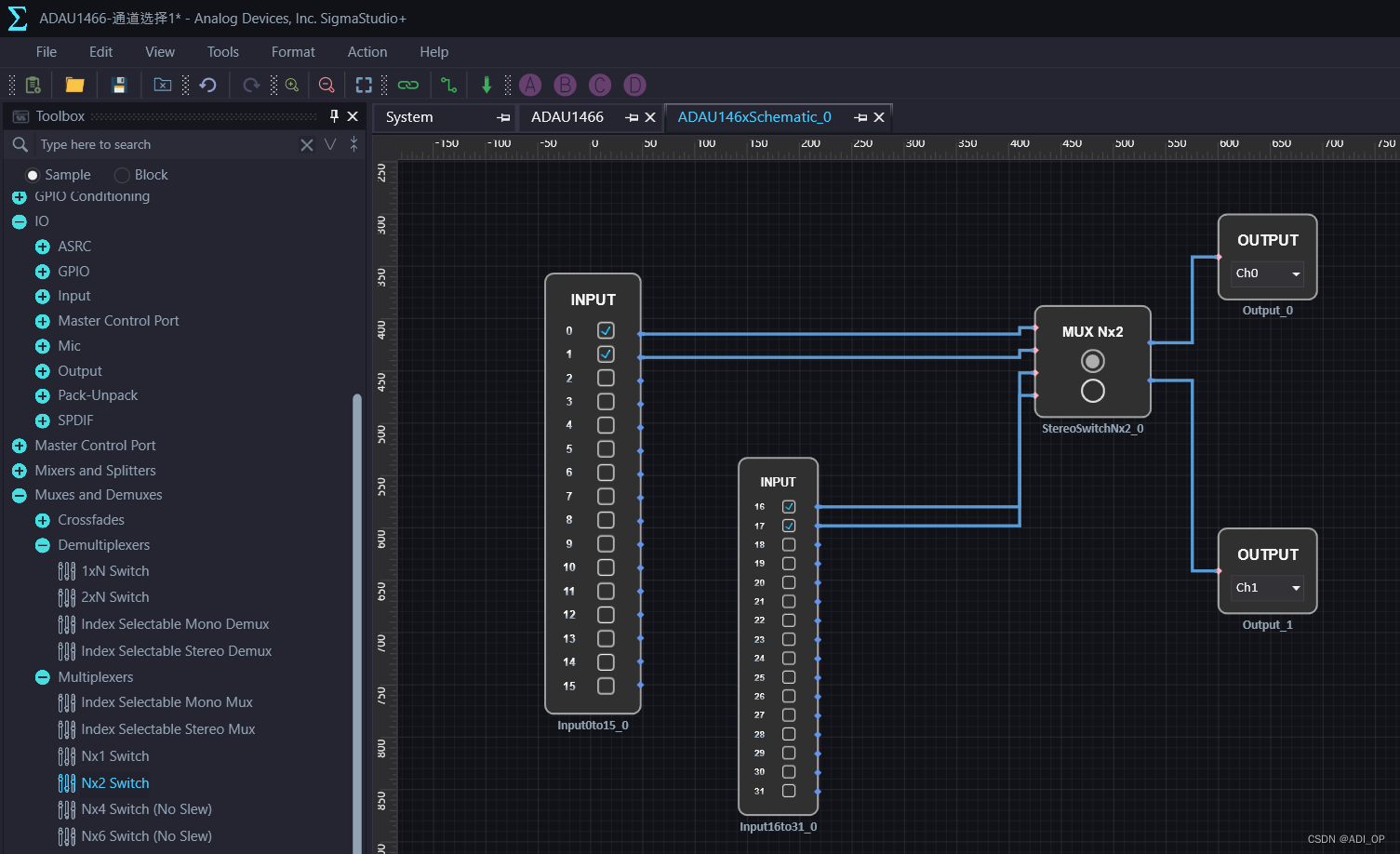Screen dimensions: 1400x854
Task: Open the Format menu
Action: [293, 52]
